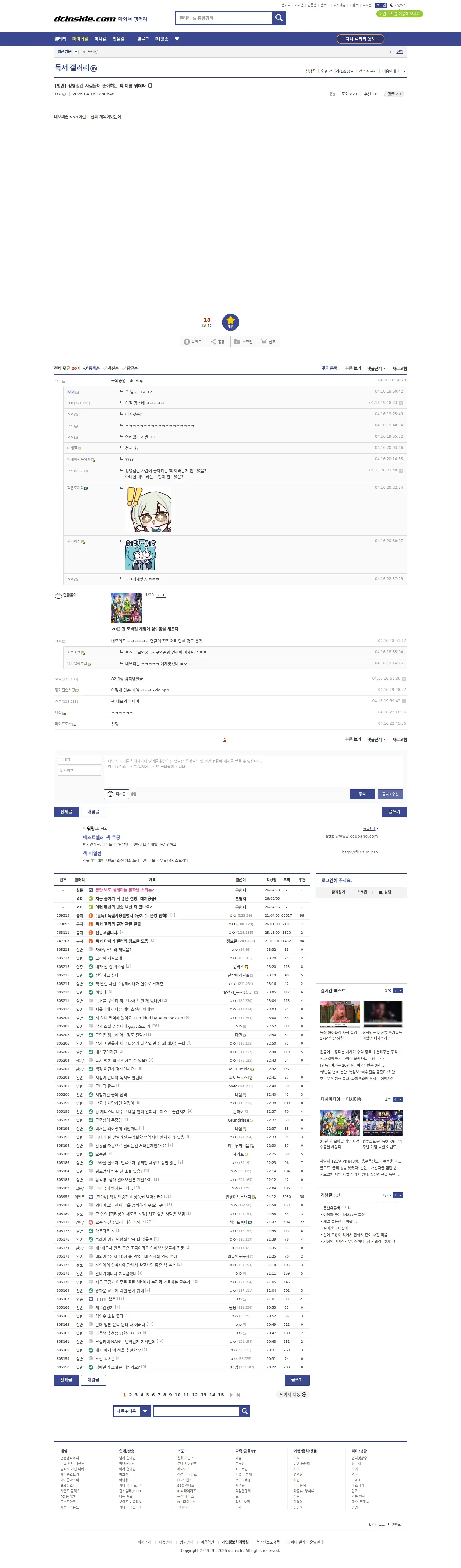Viewport: 461px width, 1568px height.
Task: Click the bottom gallery search input field
Action: [196, 1411]
